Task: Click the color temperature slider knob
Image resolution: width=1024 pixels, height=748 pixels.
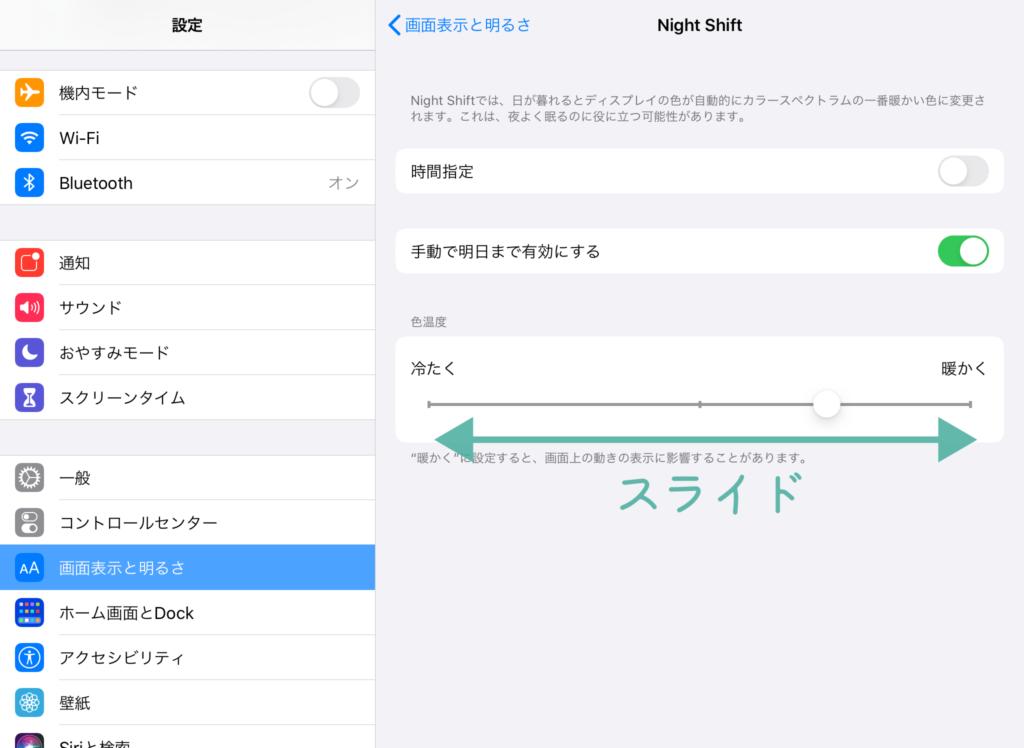Action: click(826, 404)
